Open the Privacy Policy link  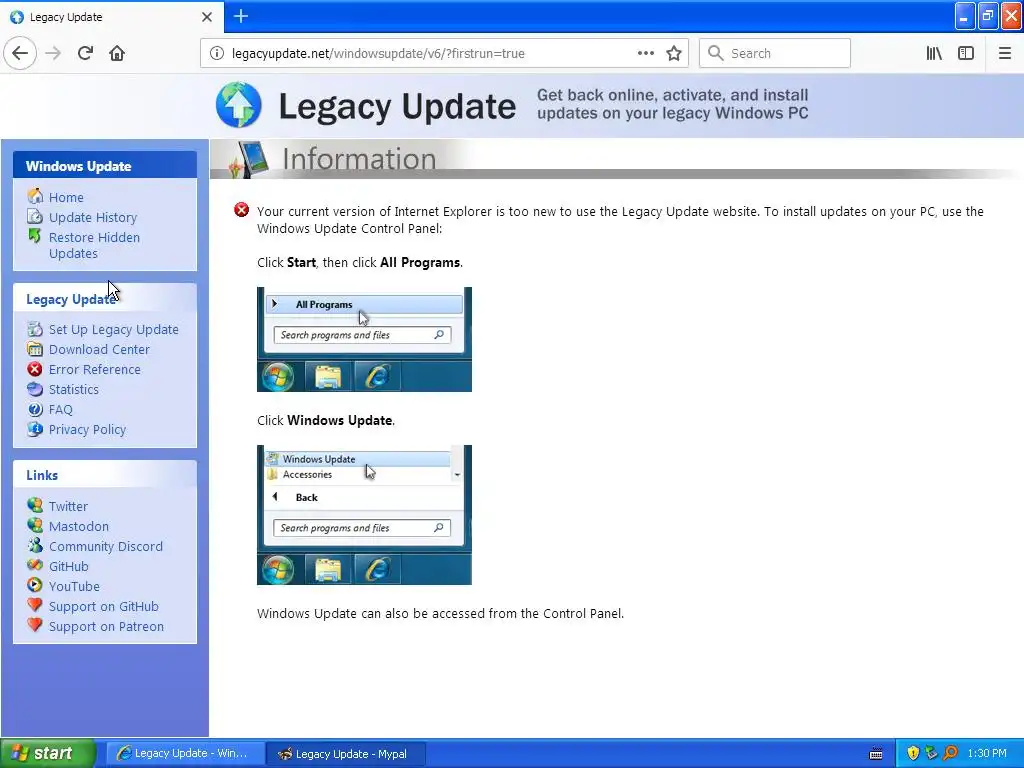(x=88, y=430)
